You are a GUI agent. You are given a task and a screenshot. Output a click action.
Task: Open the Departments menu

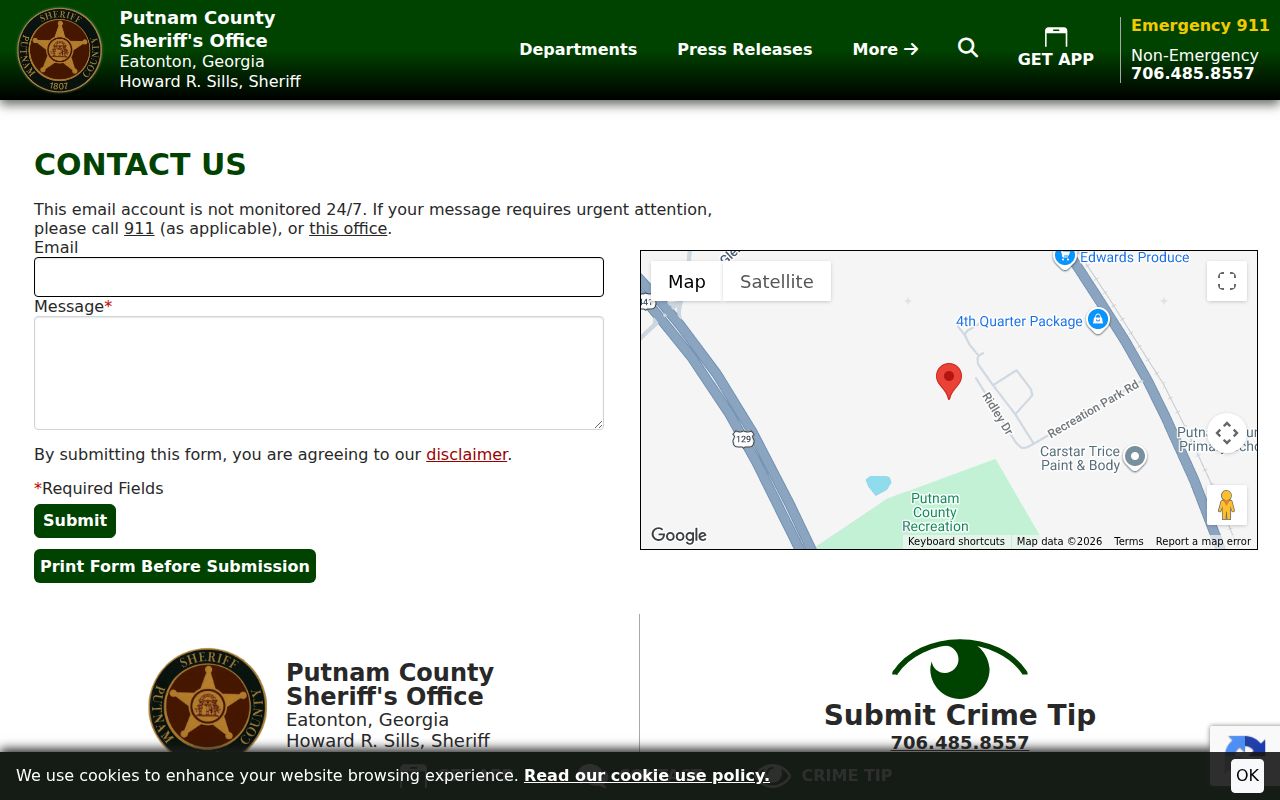(x=578, y=49)
